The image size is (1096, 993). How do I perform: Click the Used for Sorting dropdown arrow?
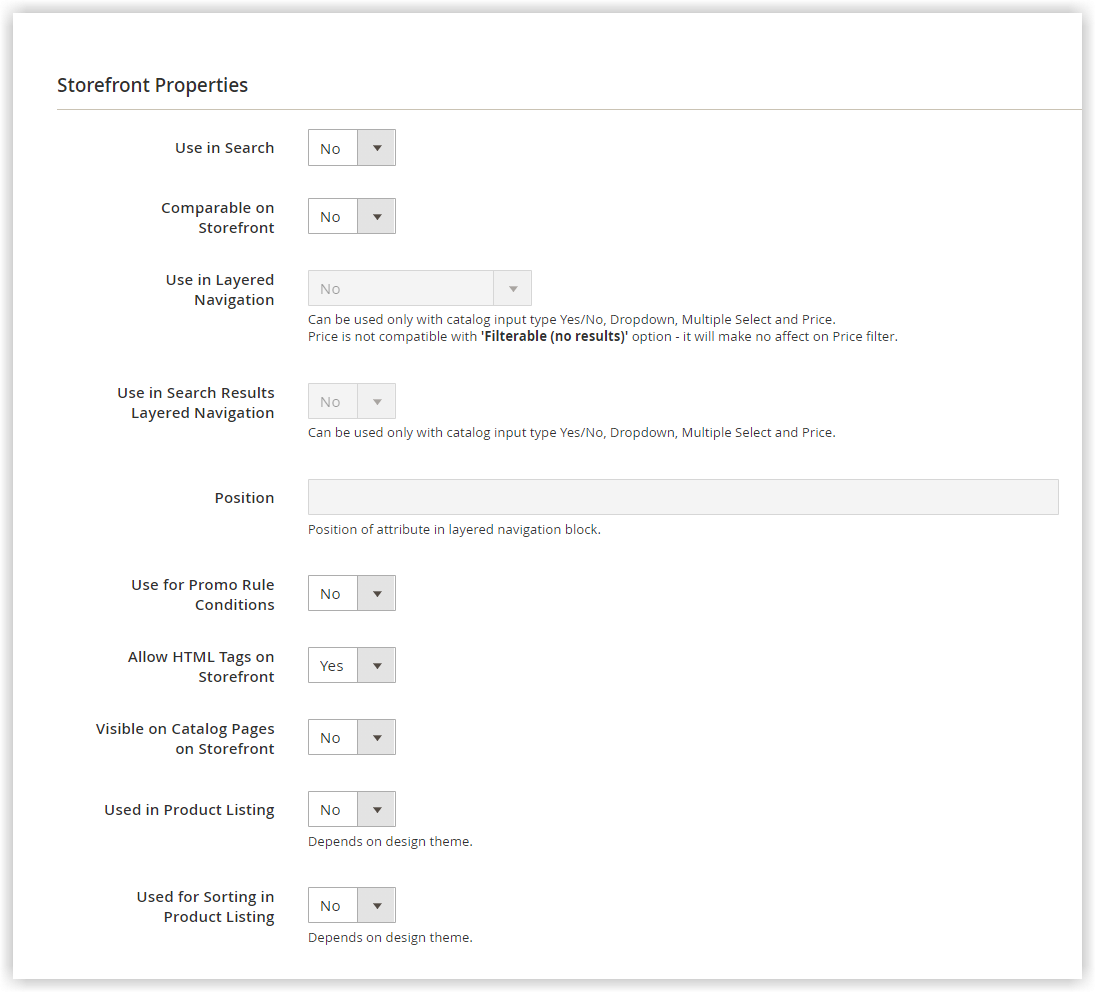376,905
